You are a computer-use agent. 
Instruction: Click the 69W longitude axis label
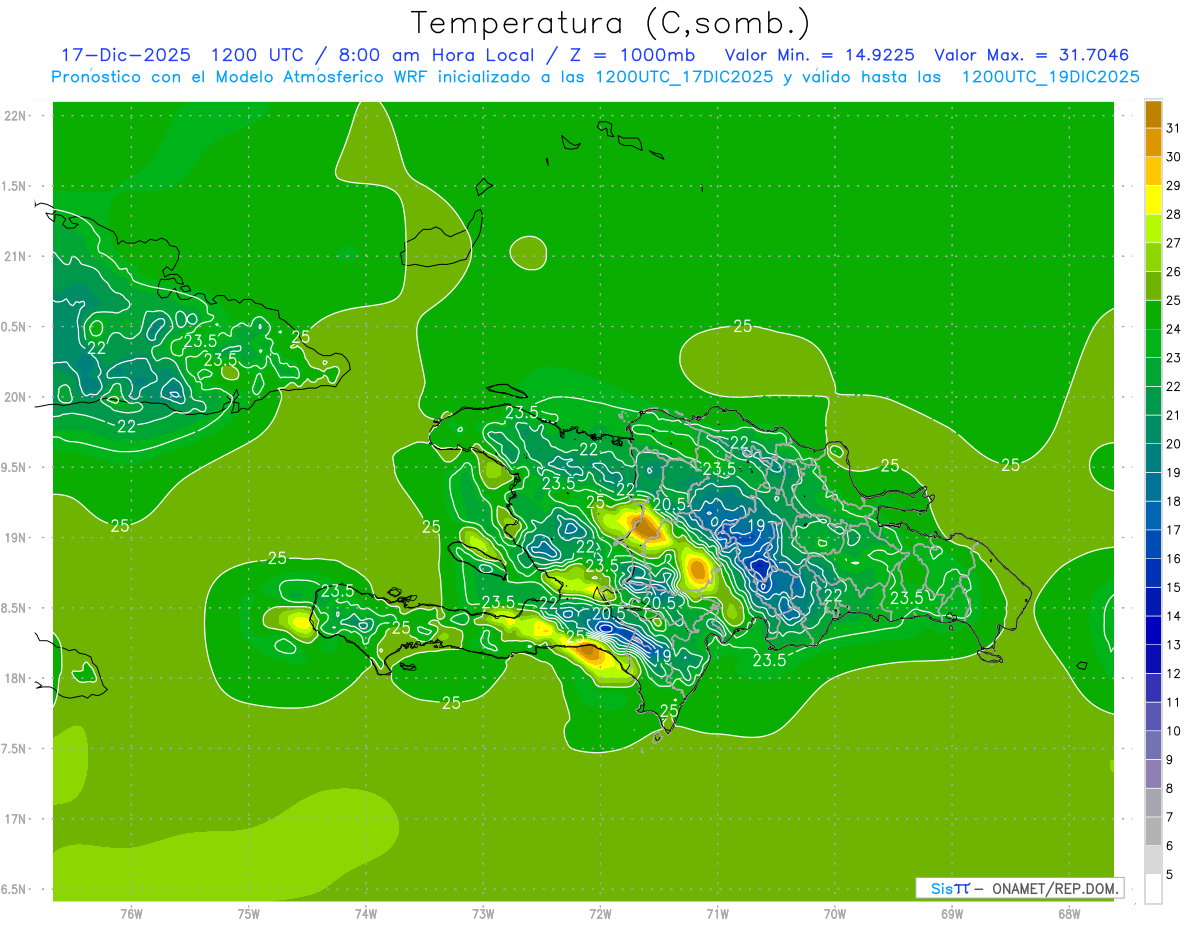[952, 914]
